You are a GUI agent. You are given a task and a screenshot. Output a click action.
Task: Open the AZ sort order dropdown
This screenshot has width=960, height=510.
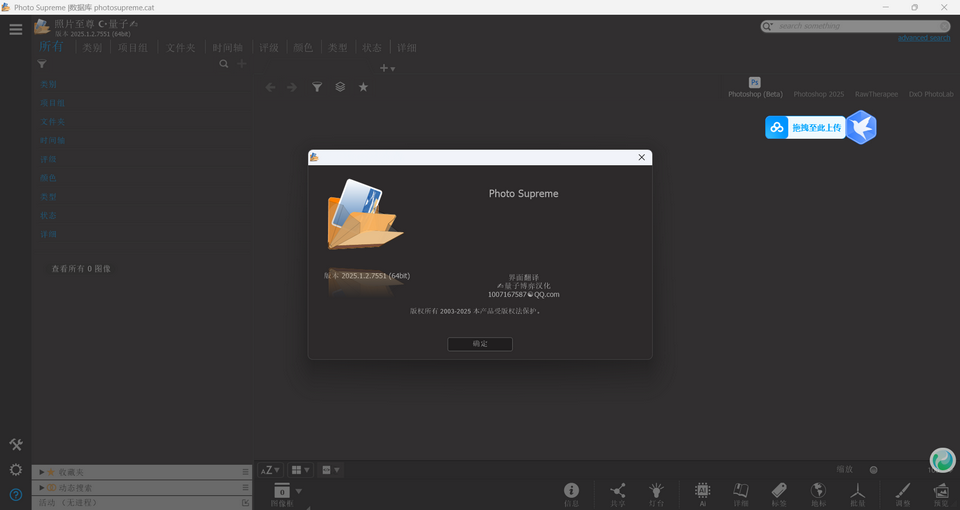click(270, 470)
